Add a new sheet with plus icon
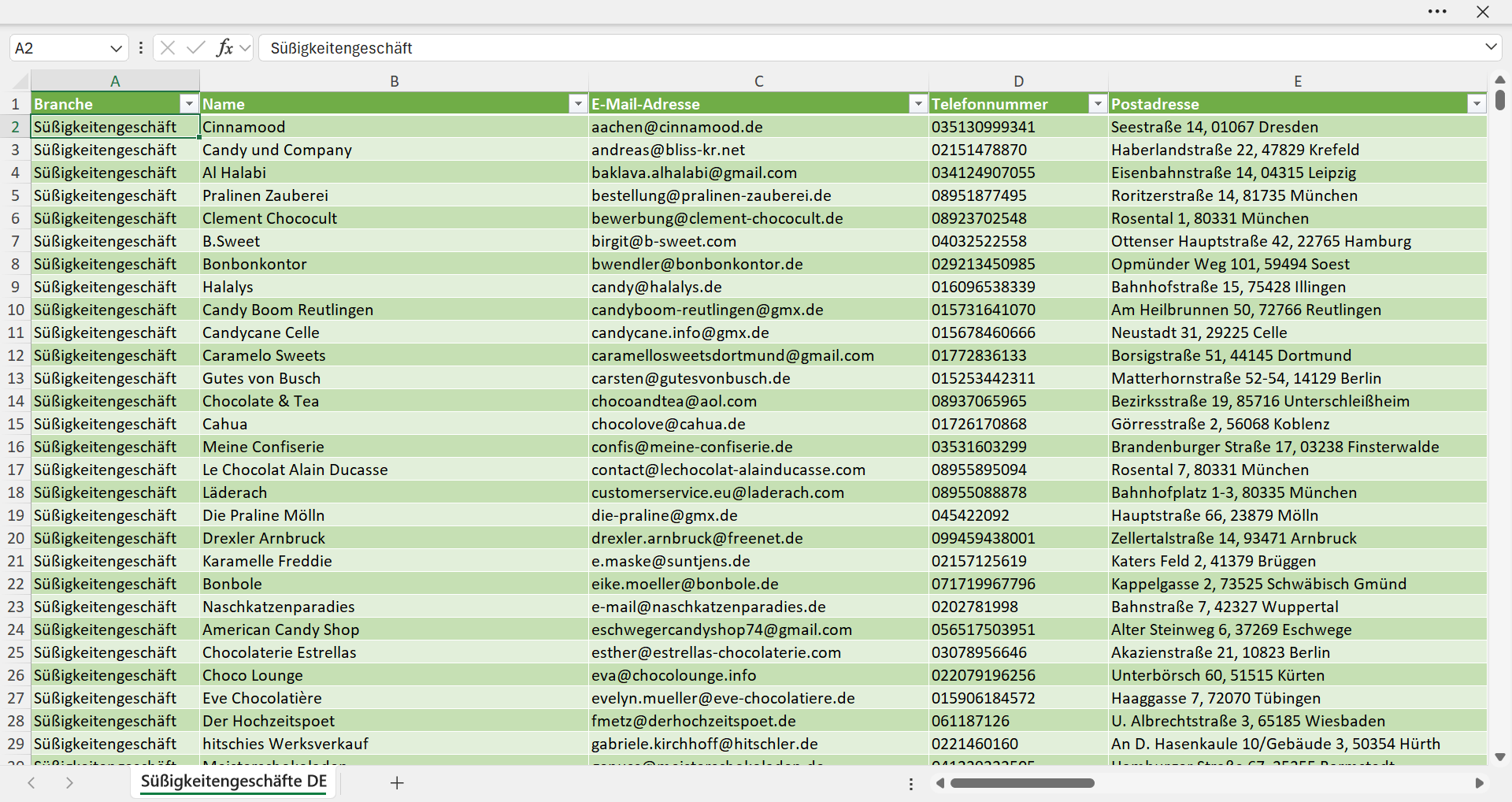This screenshot has height=802, width=1512. (397, 782)
